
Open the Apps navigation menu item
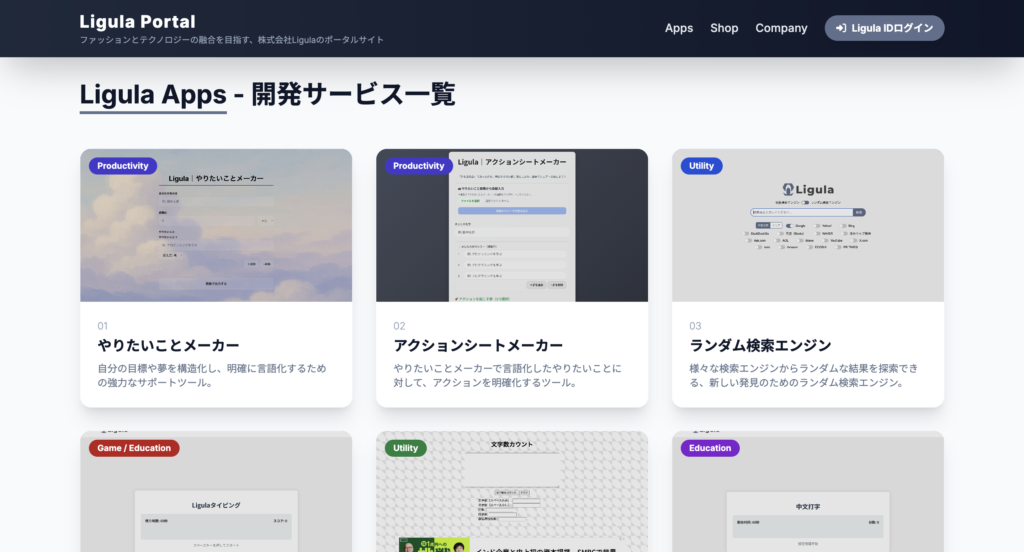coord(679,28)
